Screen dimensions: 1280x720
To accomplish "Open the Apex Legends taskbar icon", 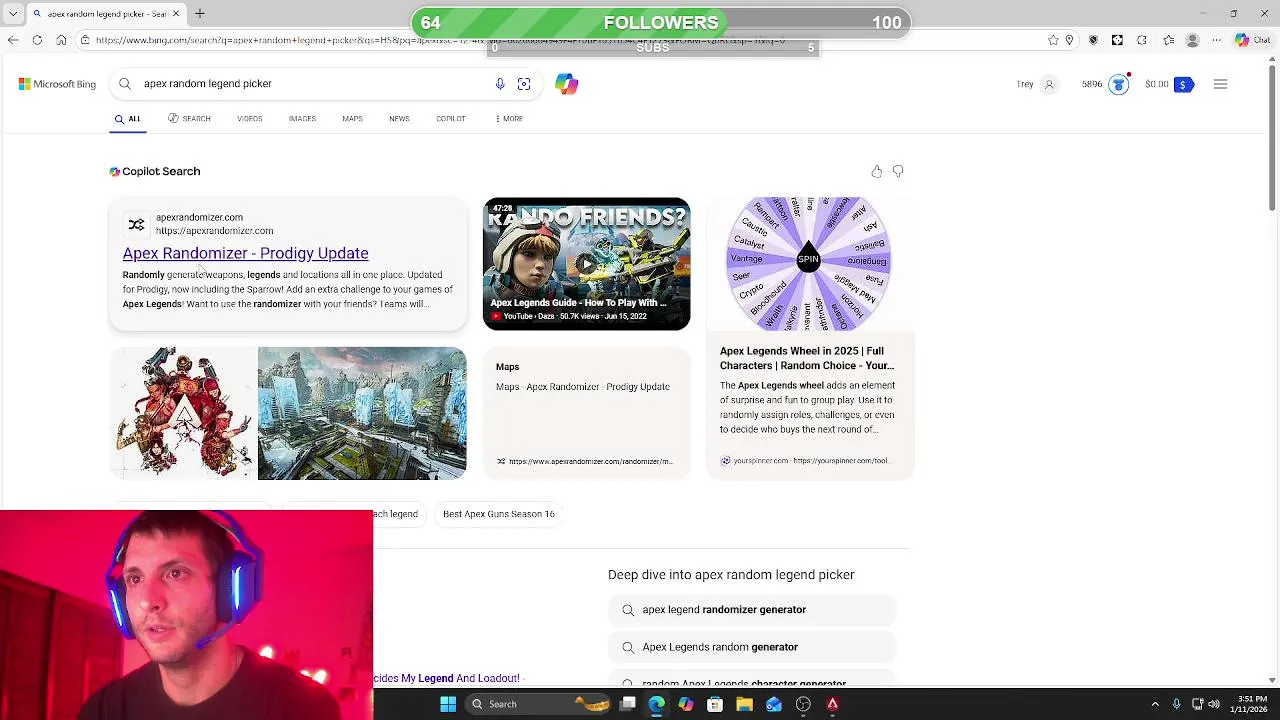I will [832, 704].
